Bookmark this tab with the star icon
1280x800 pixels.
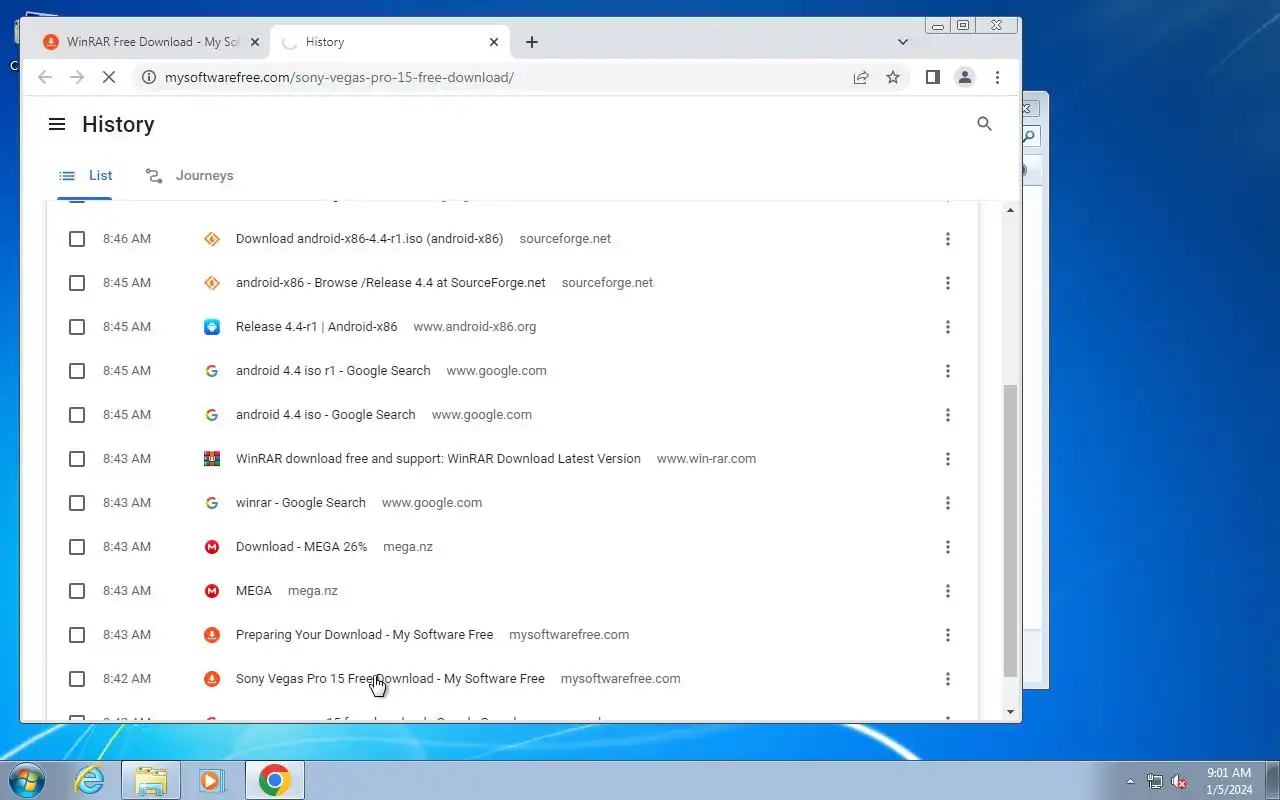coord(893,77)
